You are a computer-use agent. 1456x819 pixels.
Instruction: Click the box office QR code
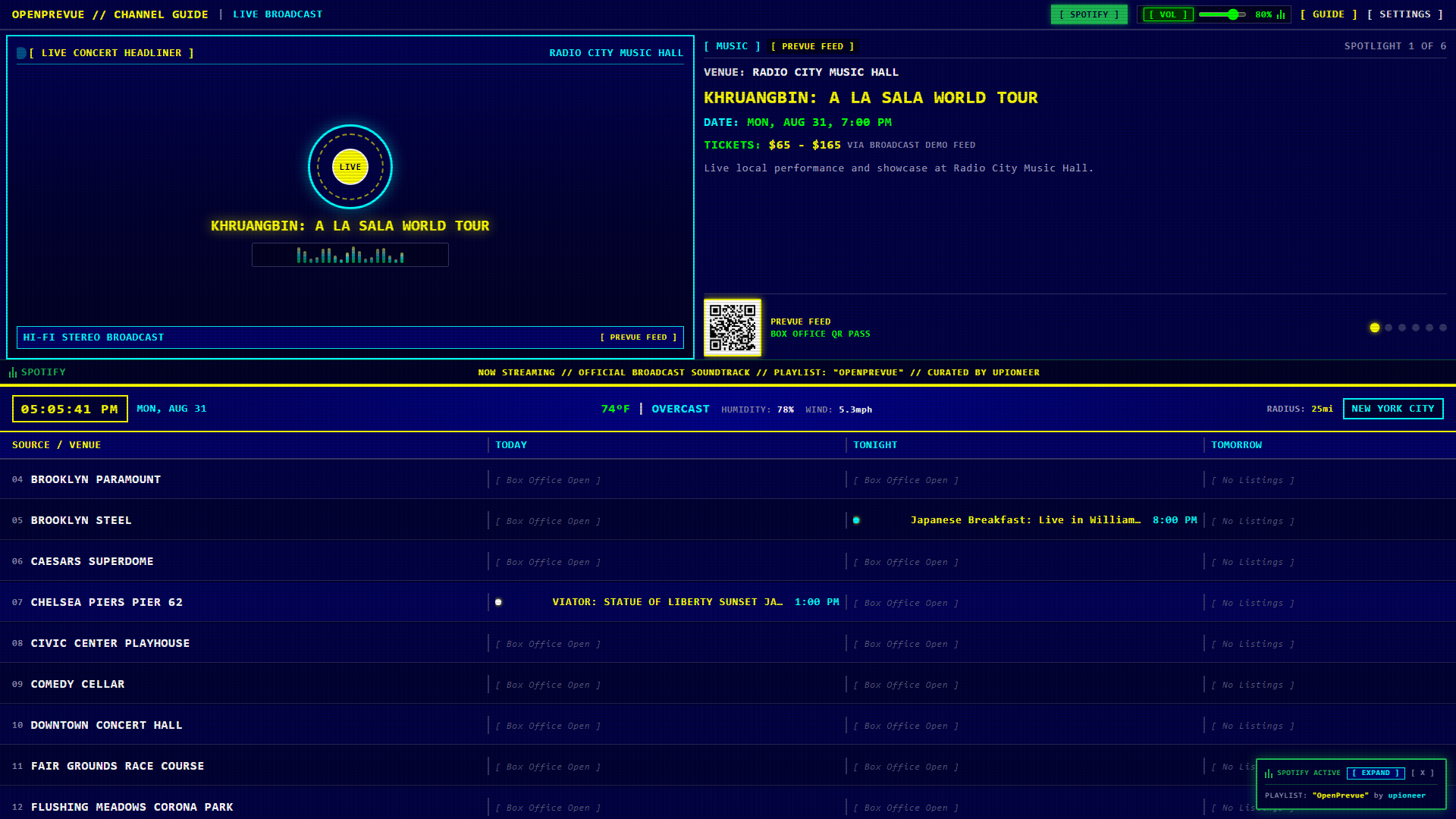tap(733, 328)
